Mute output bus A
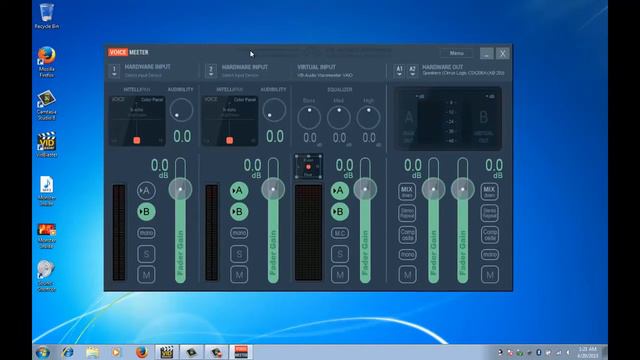The height and width of the screenshot is (360, 640). (407, 275)
